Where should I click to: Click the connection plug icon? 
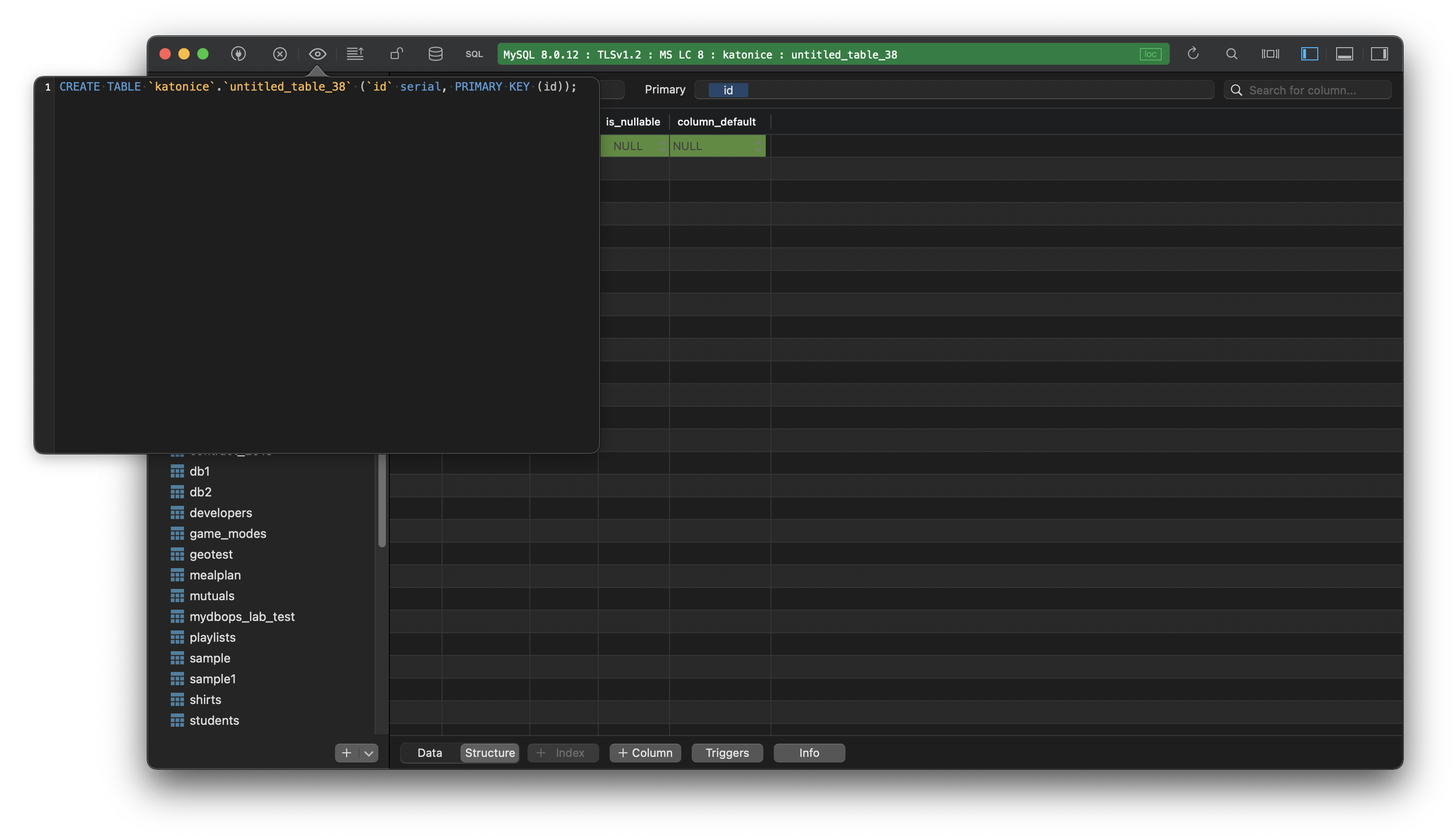point(238,54)
